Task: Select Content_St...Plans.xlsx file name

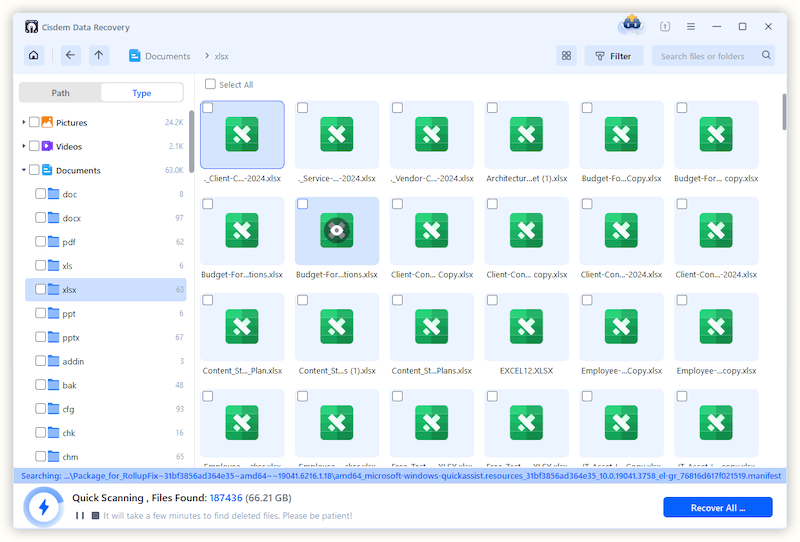Action: pos(432,371)
